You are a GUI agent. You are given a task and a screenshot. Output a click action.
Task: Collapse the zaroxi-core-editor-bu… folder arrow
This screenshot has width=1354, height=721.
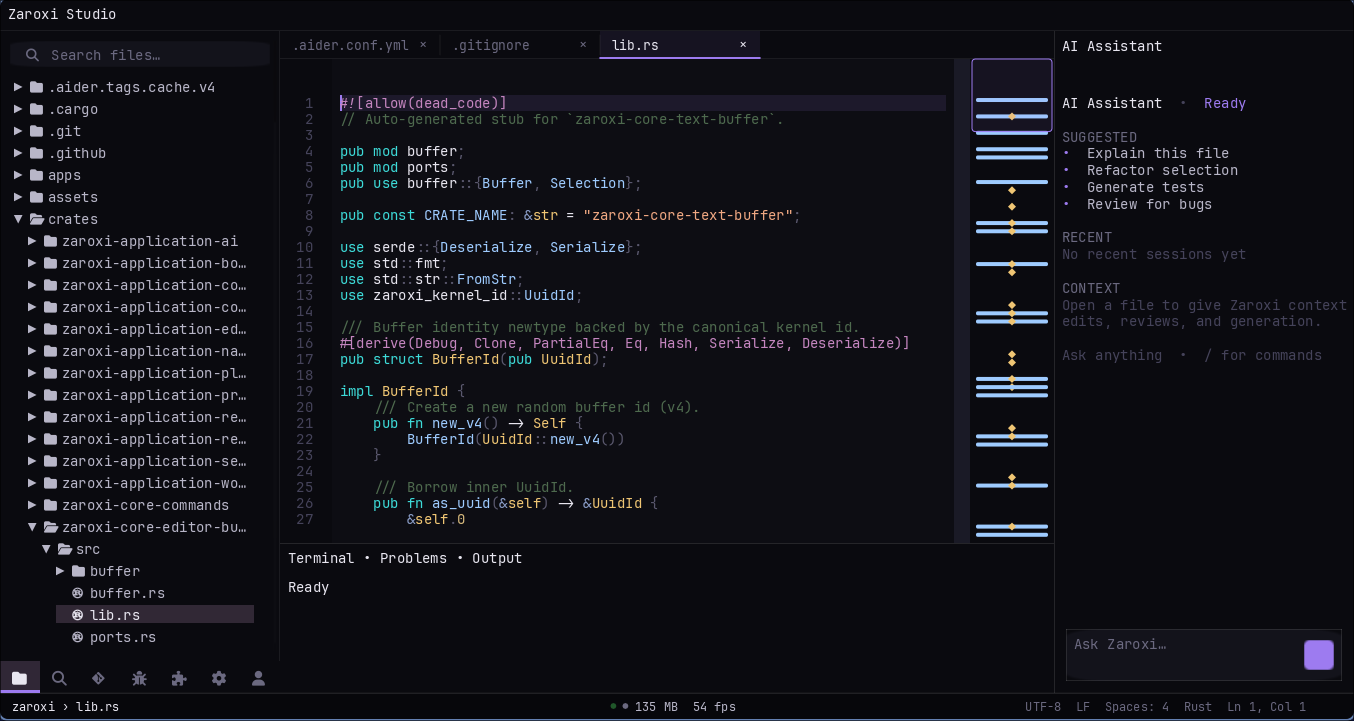(x=32, y=527)
